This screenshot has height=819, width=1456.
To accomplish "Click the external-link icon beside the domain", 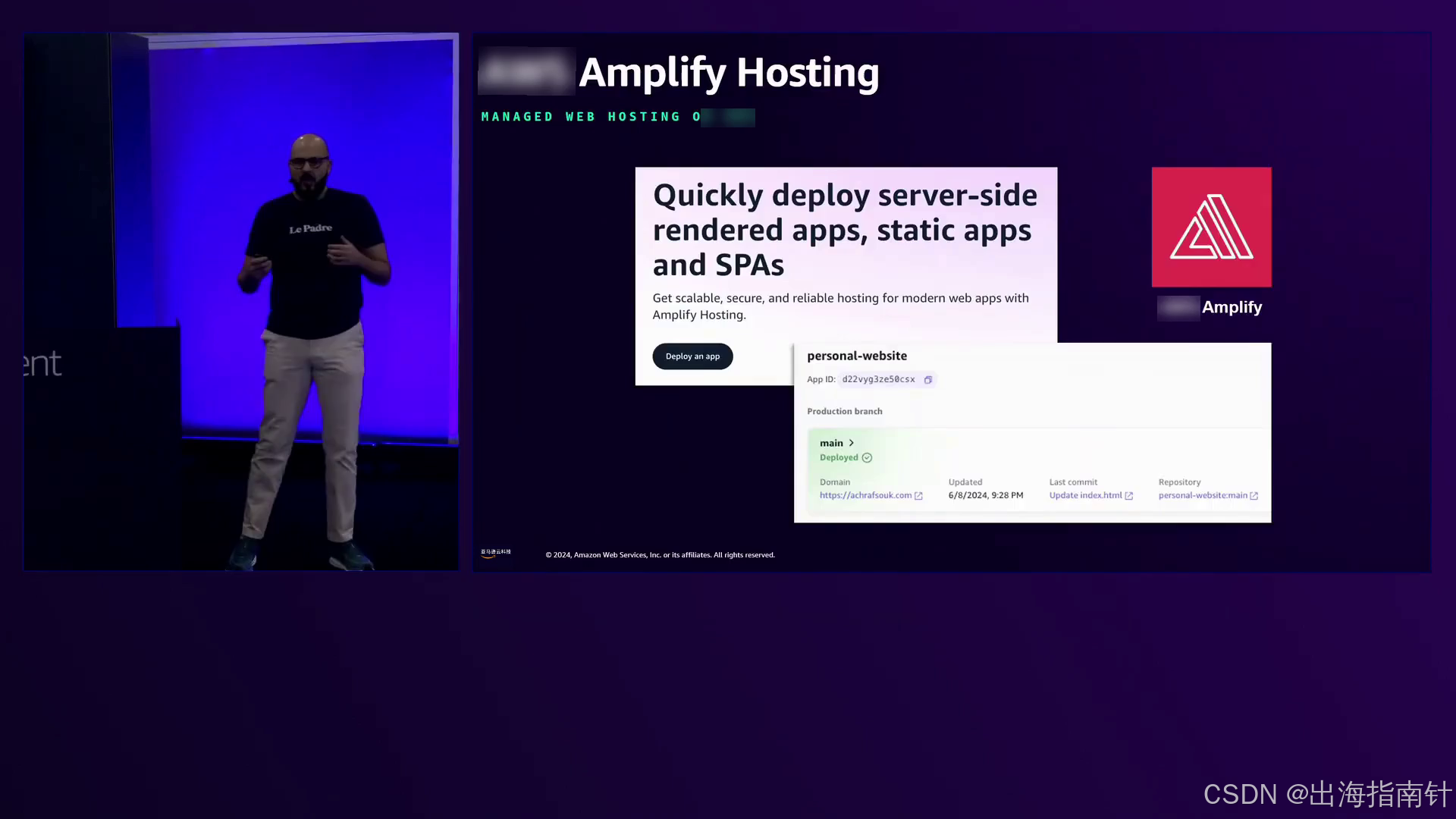I will pyautogui.click(x=918, y=496).
